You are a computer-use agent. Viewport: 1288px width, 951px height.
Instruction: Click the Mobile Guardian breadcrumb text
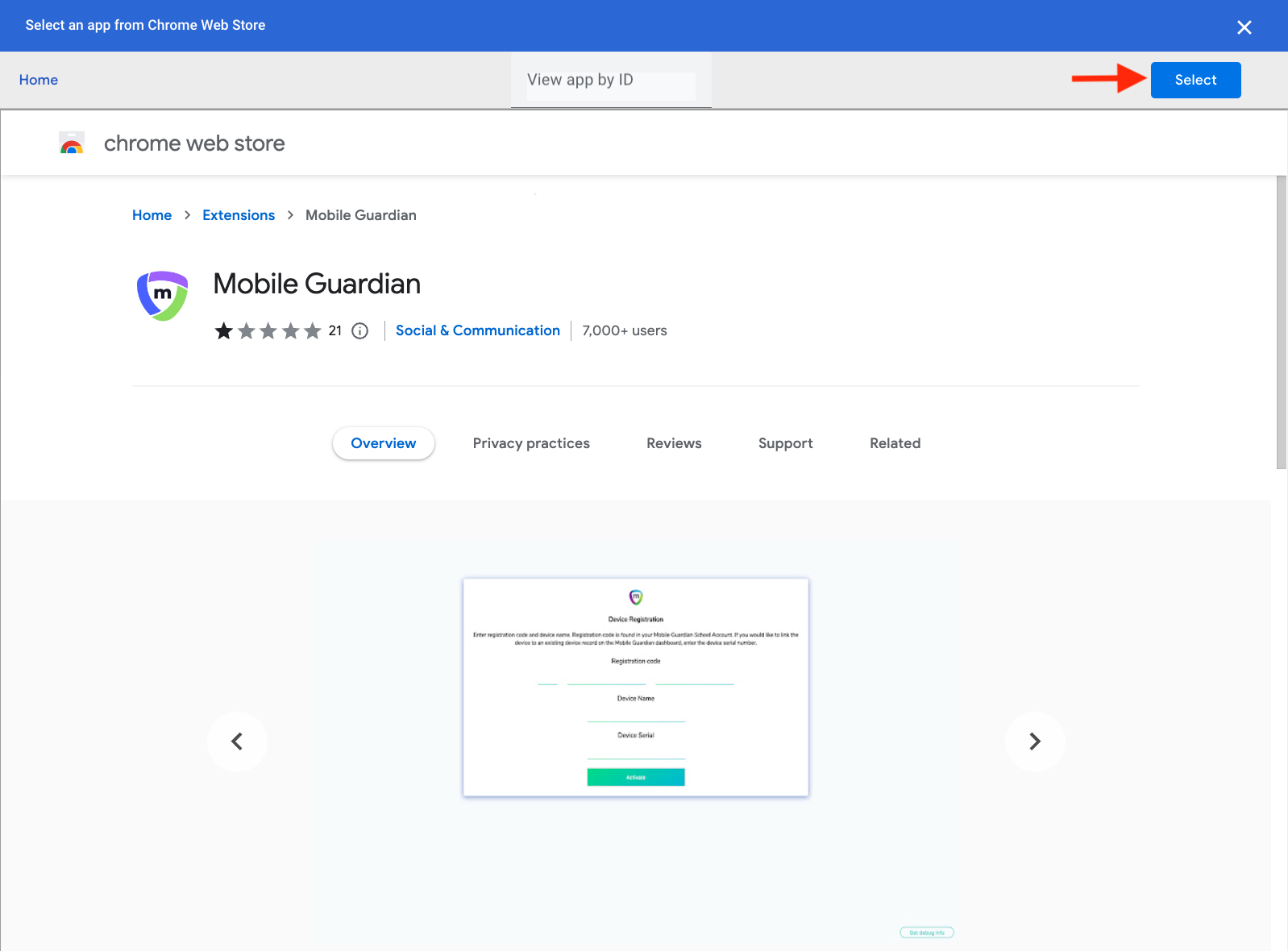coord(361,215)
